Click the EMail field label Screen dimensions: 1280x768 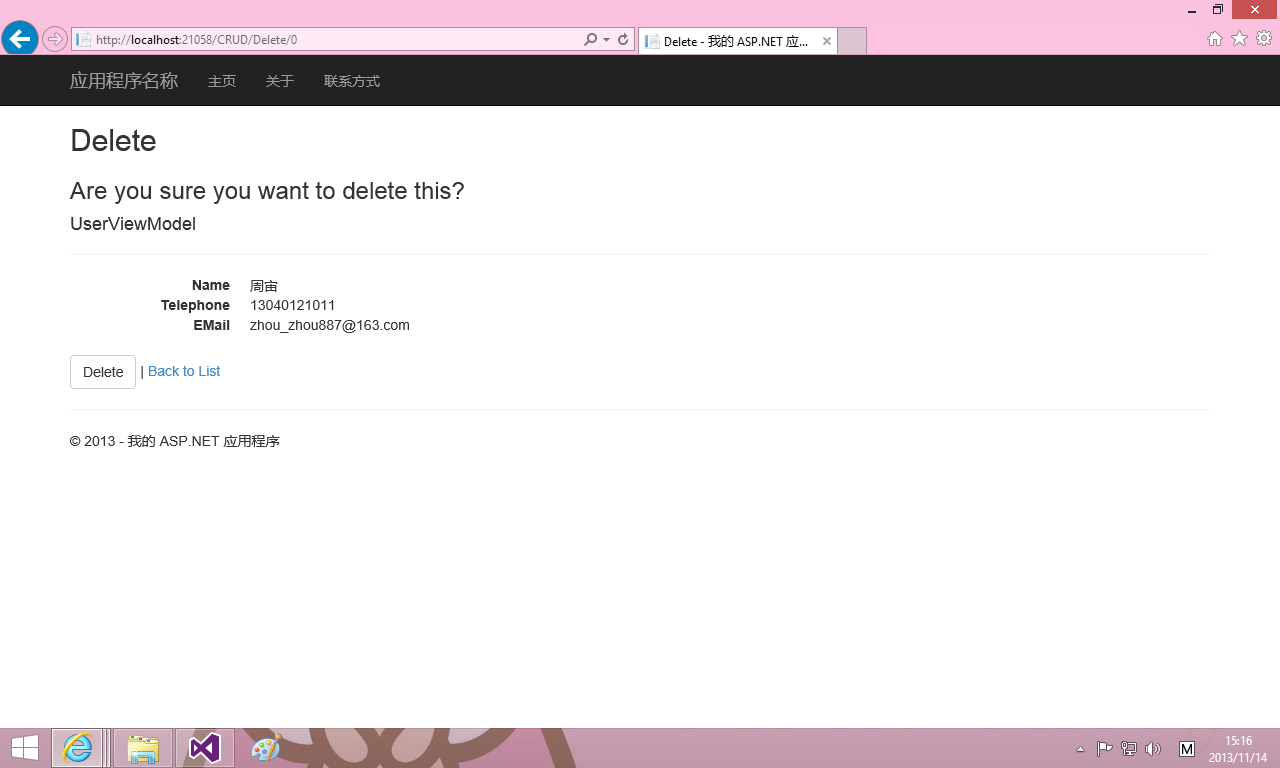(x=211, y=325)
